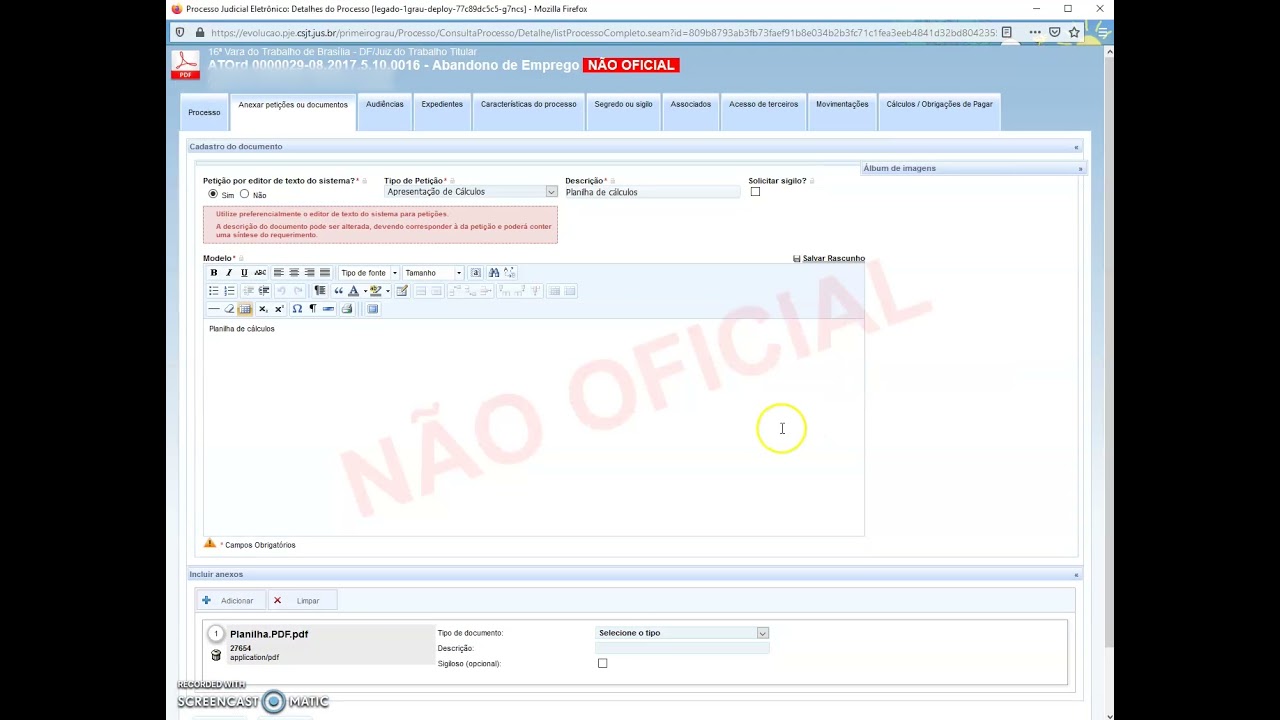Toggle underline formatting in editor

tap(244, 273)
